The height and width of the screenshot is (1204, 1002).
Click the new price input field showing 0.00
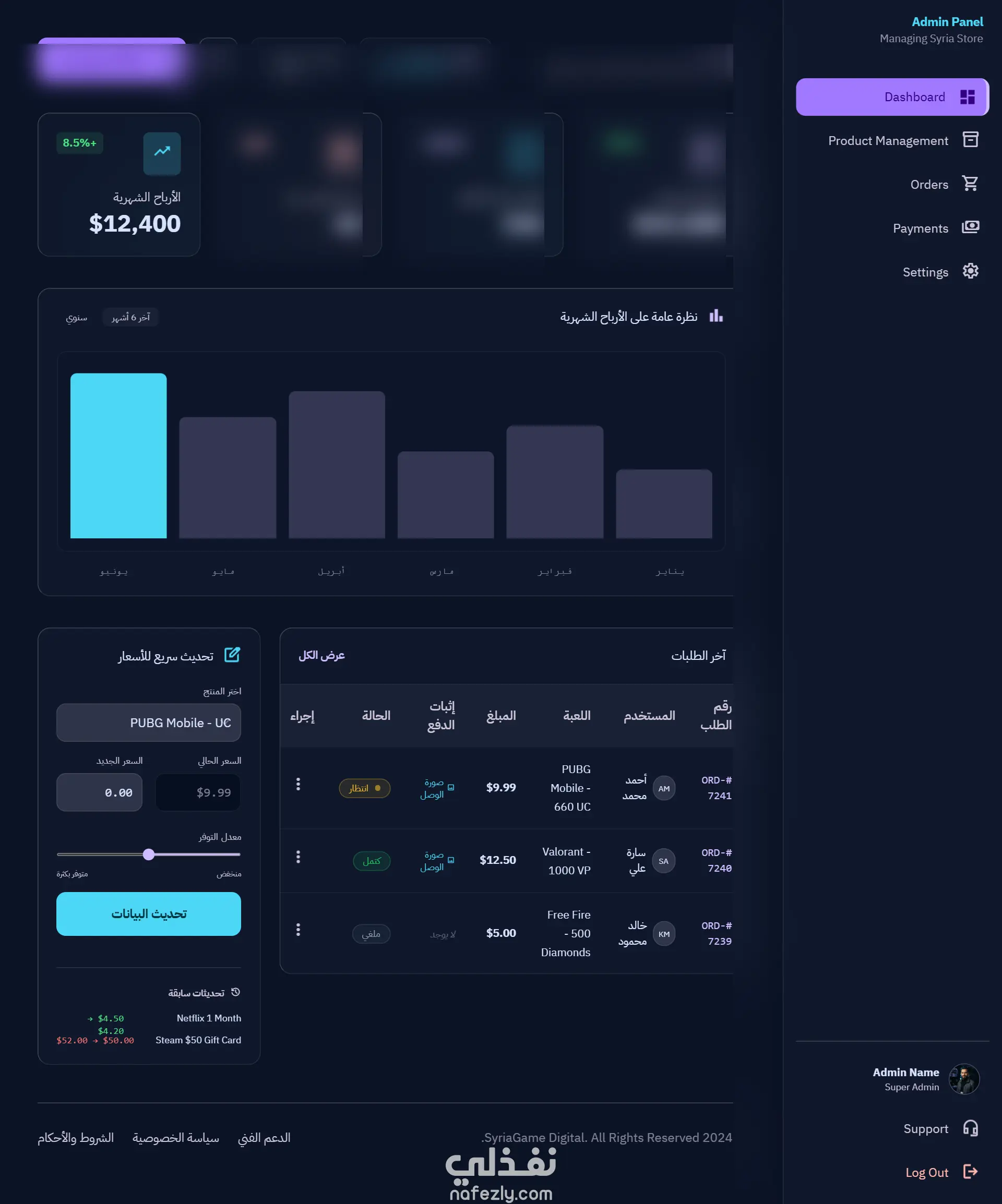[99, 792]
